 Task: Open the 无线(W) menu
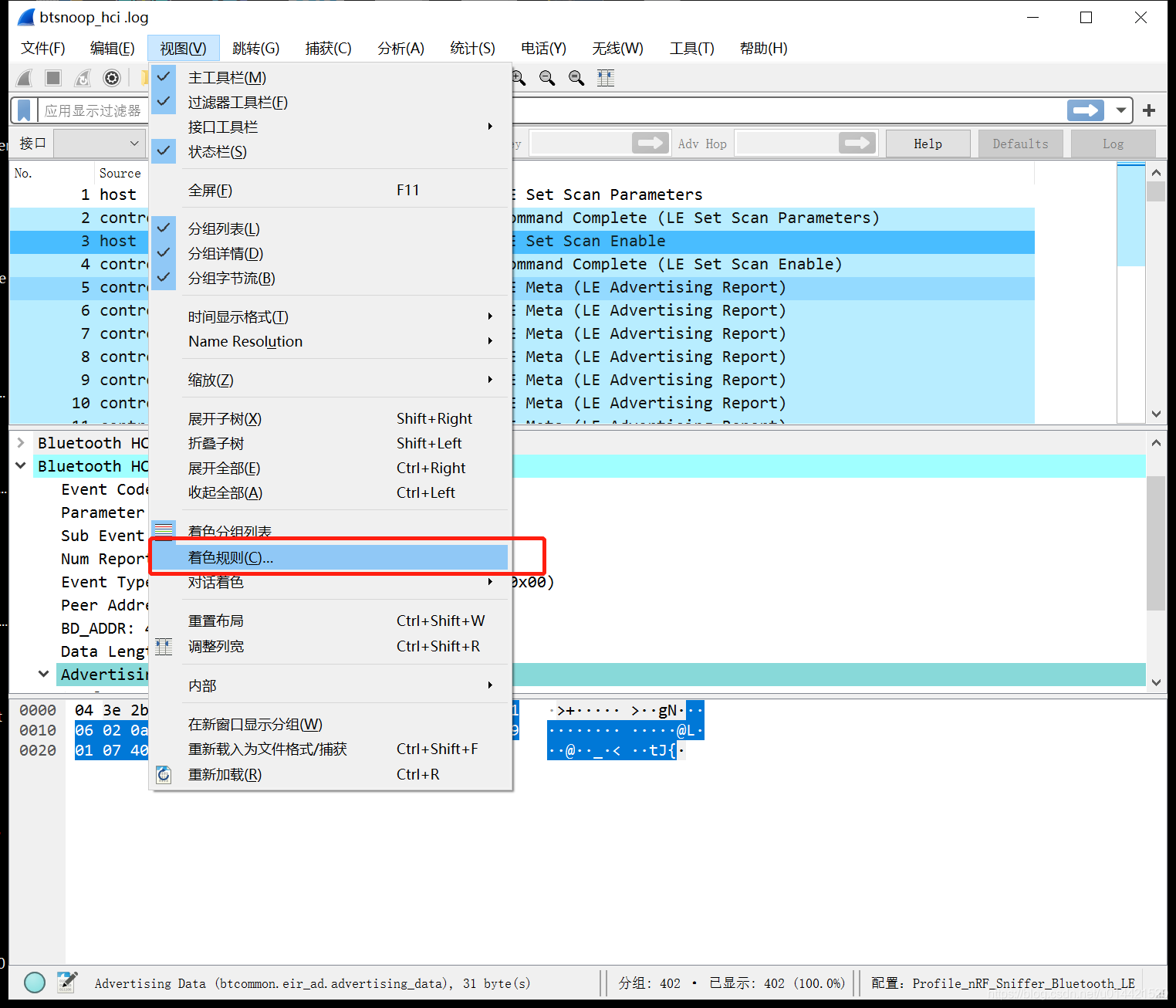[x=618, y=48]
